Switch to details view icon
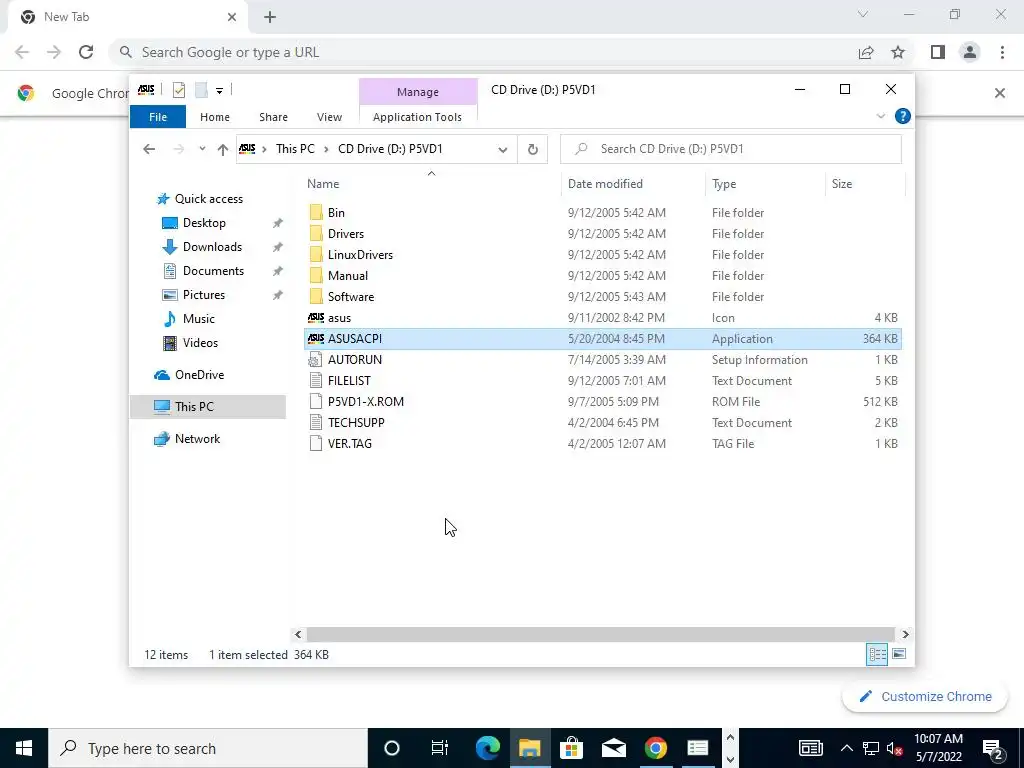1024x768 pixels. (877, 654)
